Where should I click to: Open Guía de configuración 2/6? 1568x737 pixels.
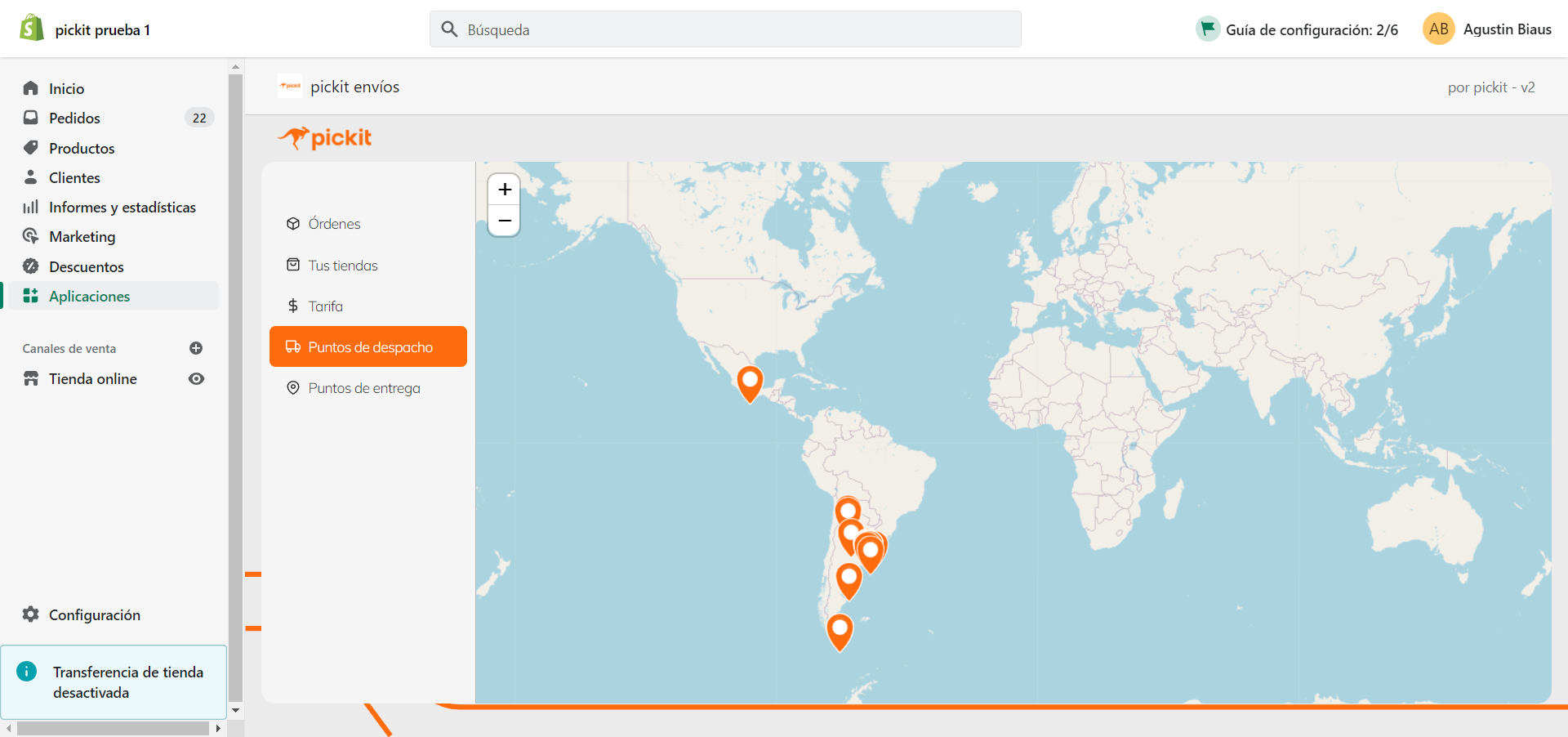(x=1297, y=29)
